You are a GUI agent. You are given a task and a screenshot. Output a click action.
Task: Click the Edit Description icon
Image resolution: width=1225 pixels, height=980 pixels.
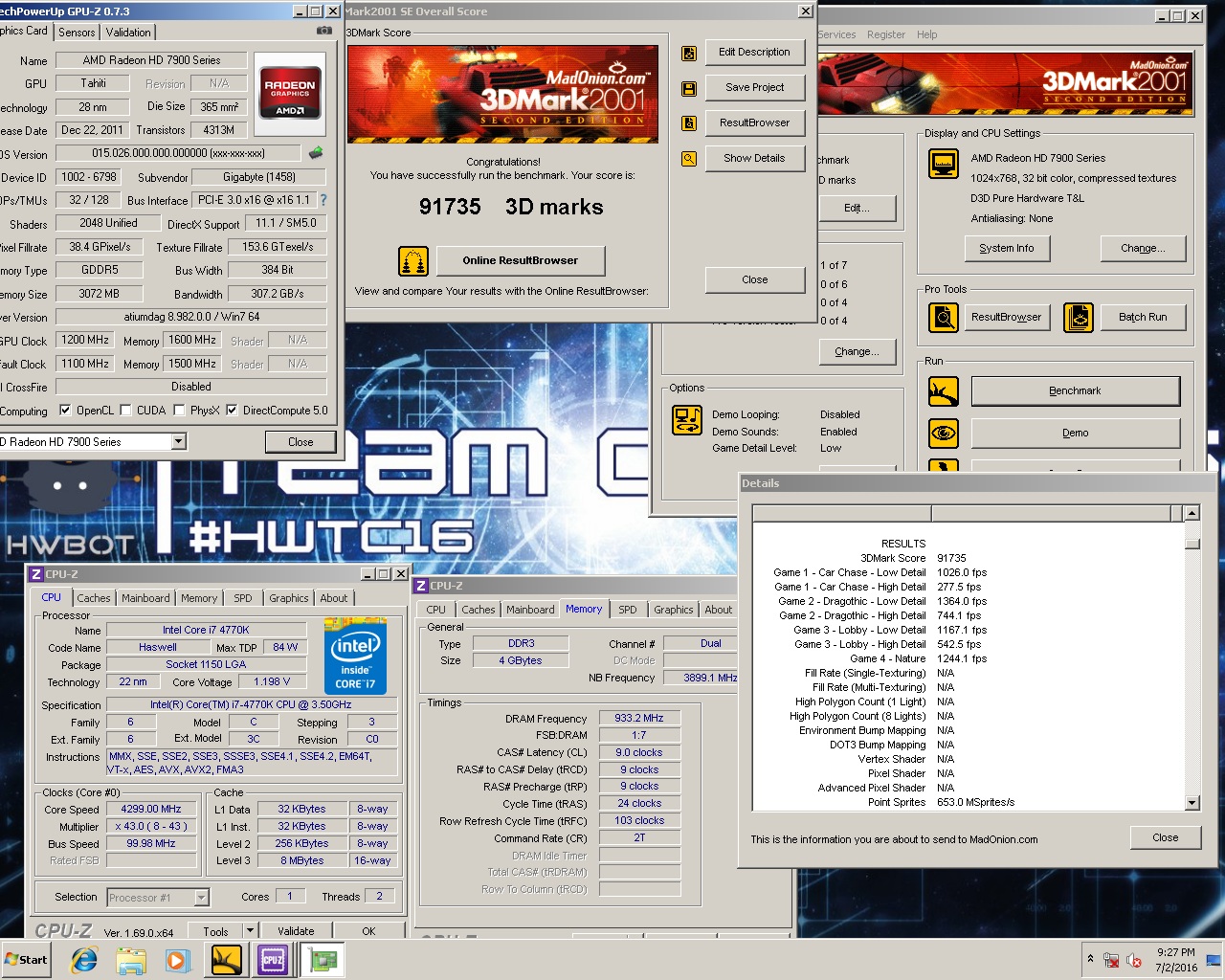click(689, 53)
